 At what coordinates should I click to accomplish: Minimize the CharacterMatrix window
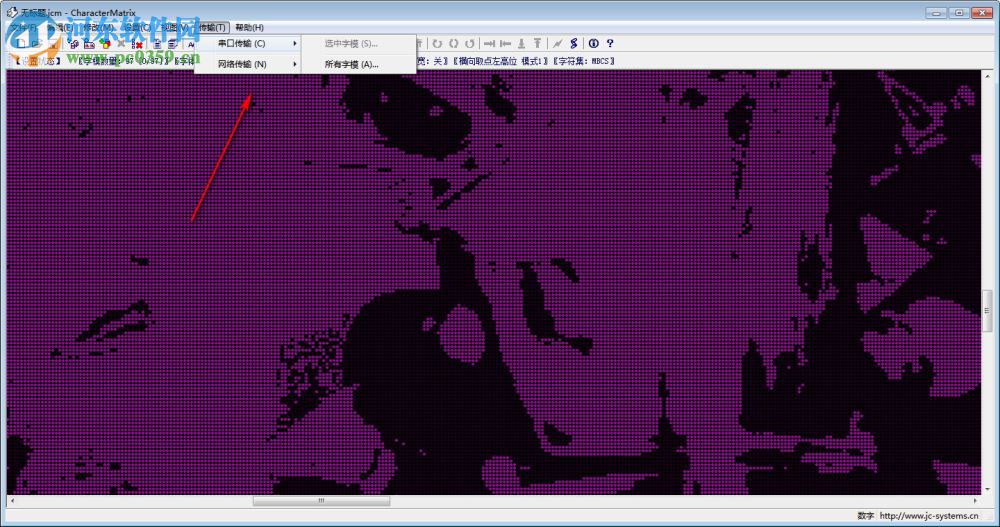coord(936,12)
